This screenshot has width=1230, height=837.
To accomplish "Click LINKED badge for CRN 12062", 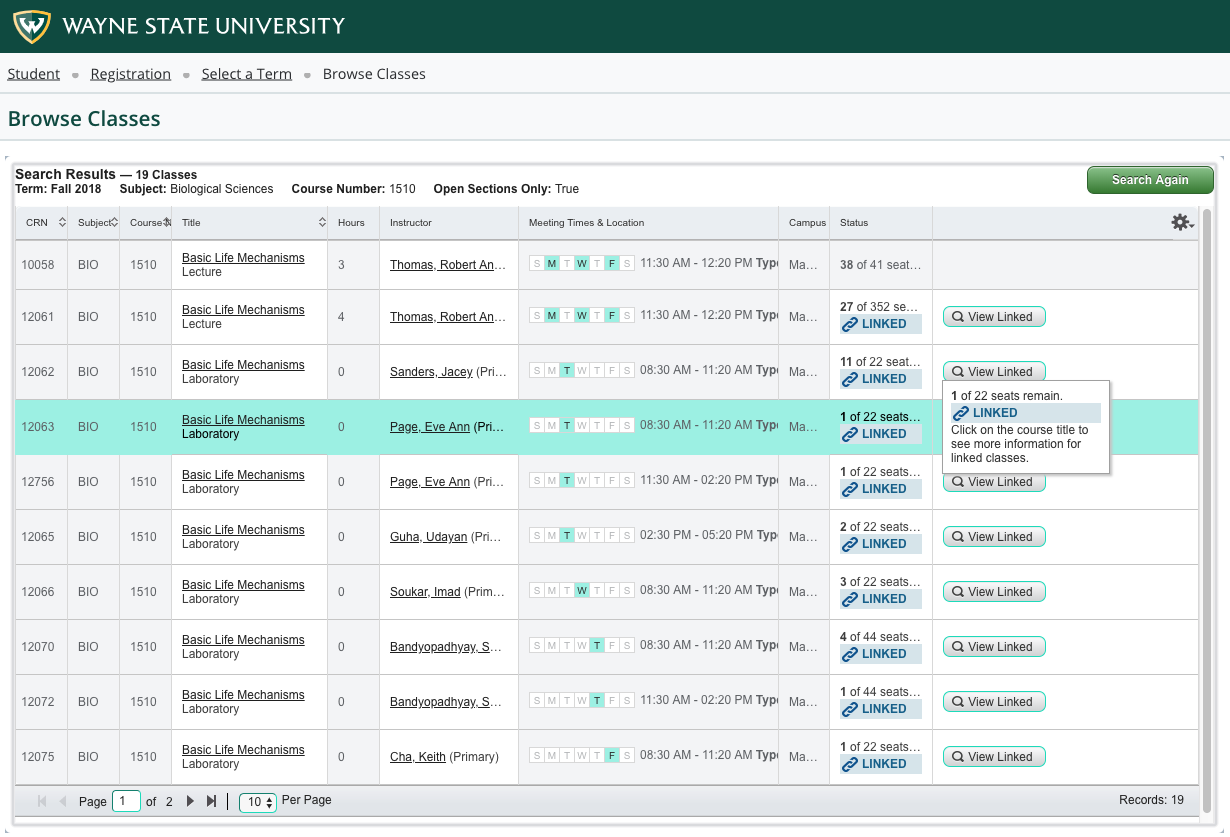I will (x=881, y=379).
